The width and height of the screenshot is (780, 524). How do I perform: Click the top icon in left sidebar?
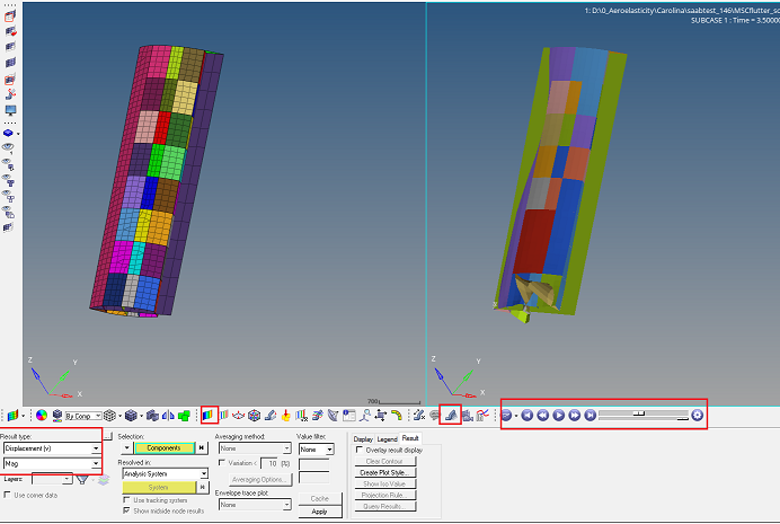11,17
